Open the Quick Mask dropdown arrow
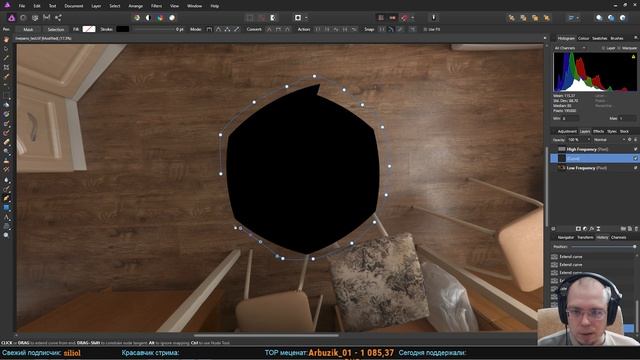 [306, 18]
